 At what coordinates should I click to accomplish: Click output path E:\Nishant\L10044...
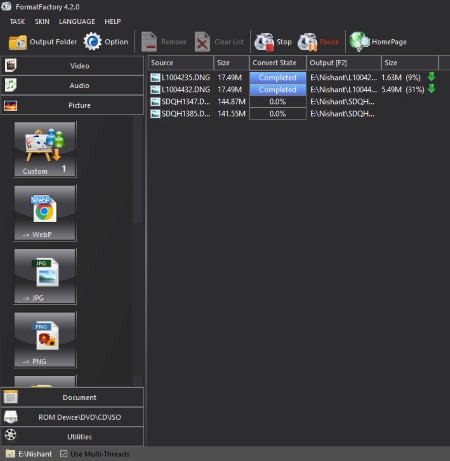[x=344, y=89]
